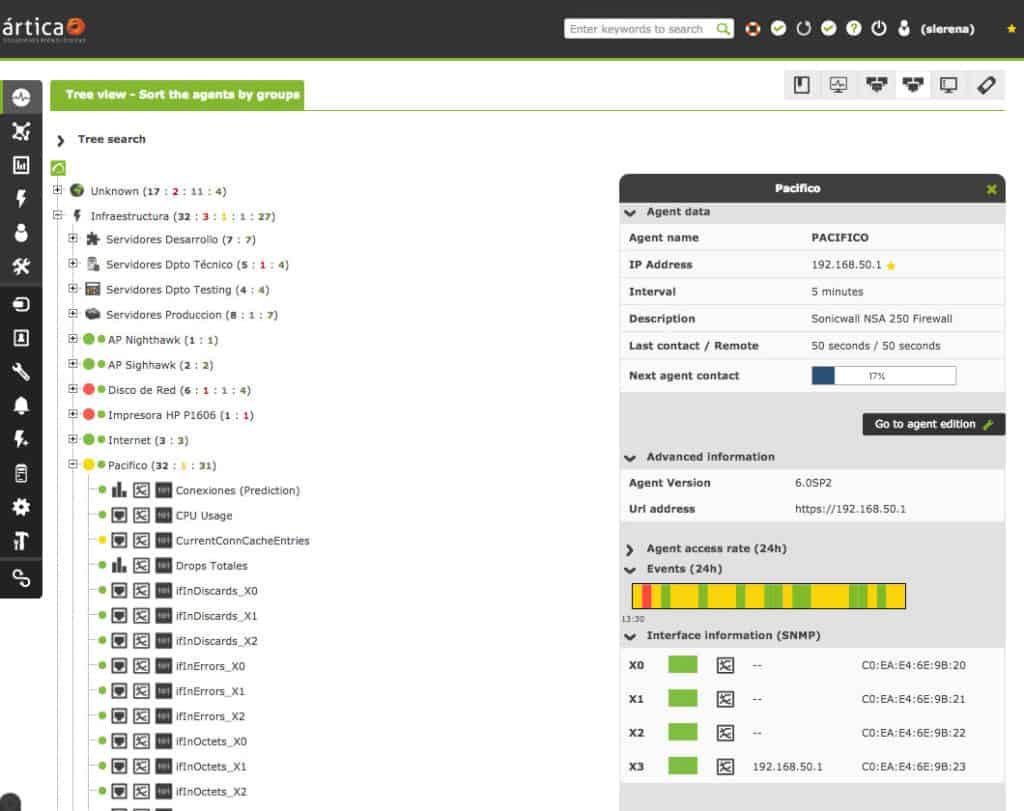
Task: Open the alerts bell sidebar icon
Action: click(x=21, y=406)
